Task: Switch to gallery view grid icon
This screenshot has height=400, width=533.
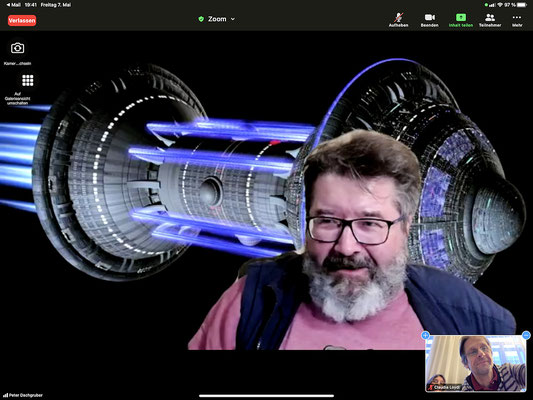Action: [28, 81]
